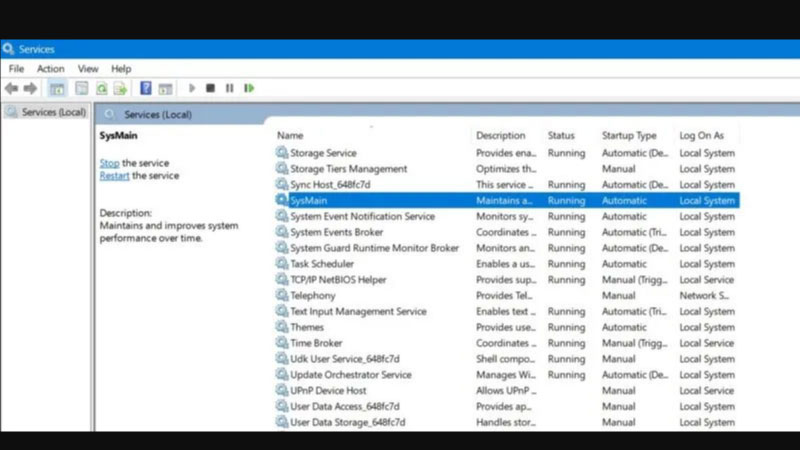
Task: Click the Export List toolbar icon
Action: 120,88
